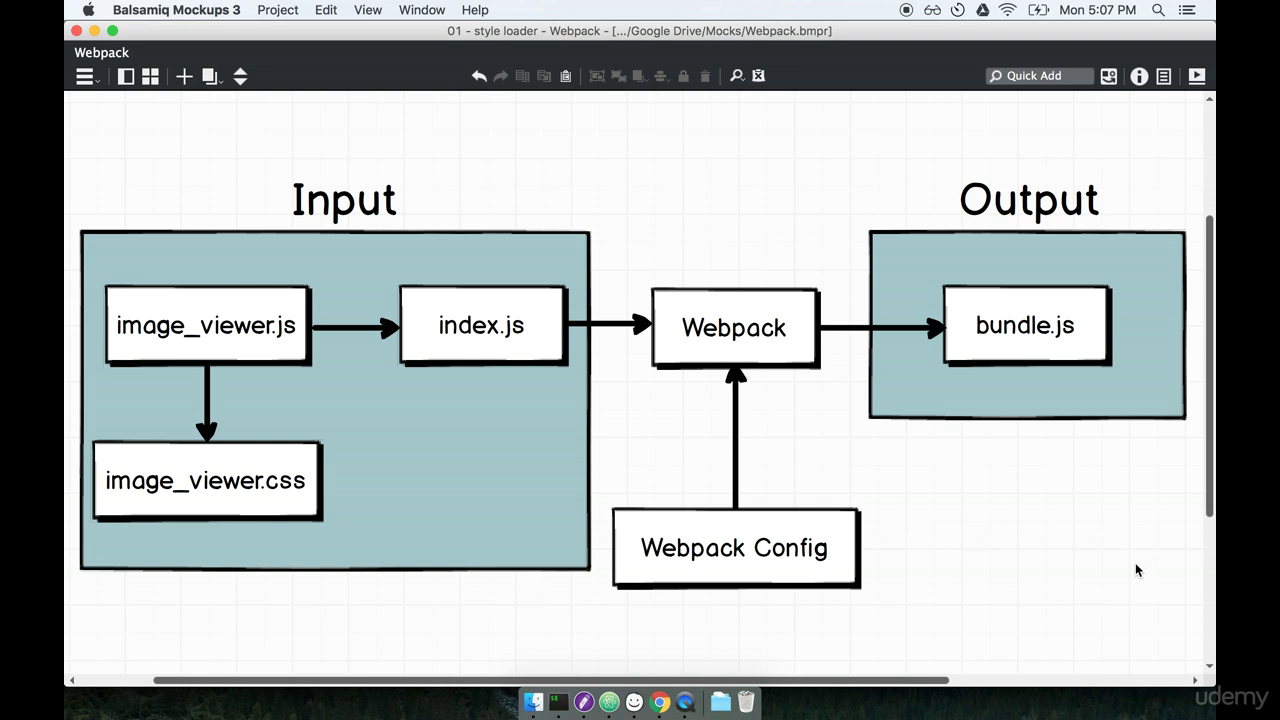Screen dimensions: 1280x720
Task: Open the hamburger menu dropdown
Action: click(85, 76)
